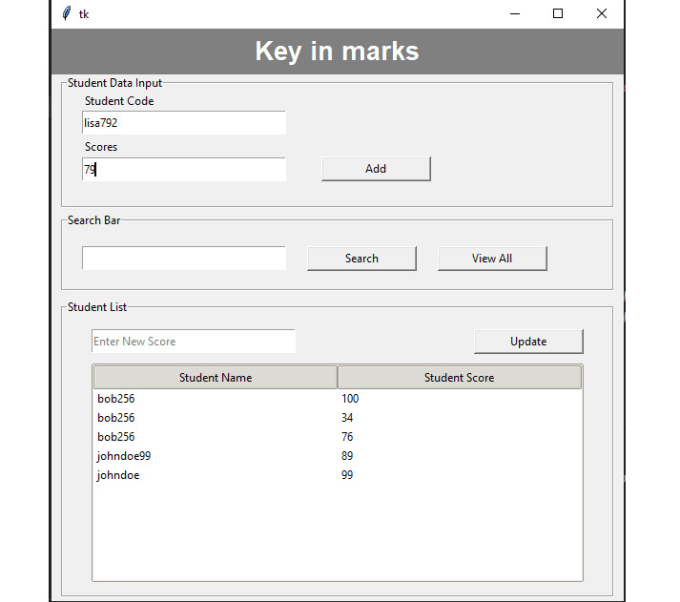Click the Student Code label
680x602 pixels.
click(119, 101)
